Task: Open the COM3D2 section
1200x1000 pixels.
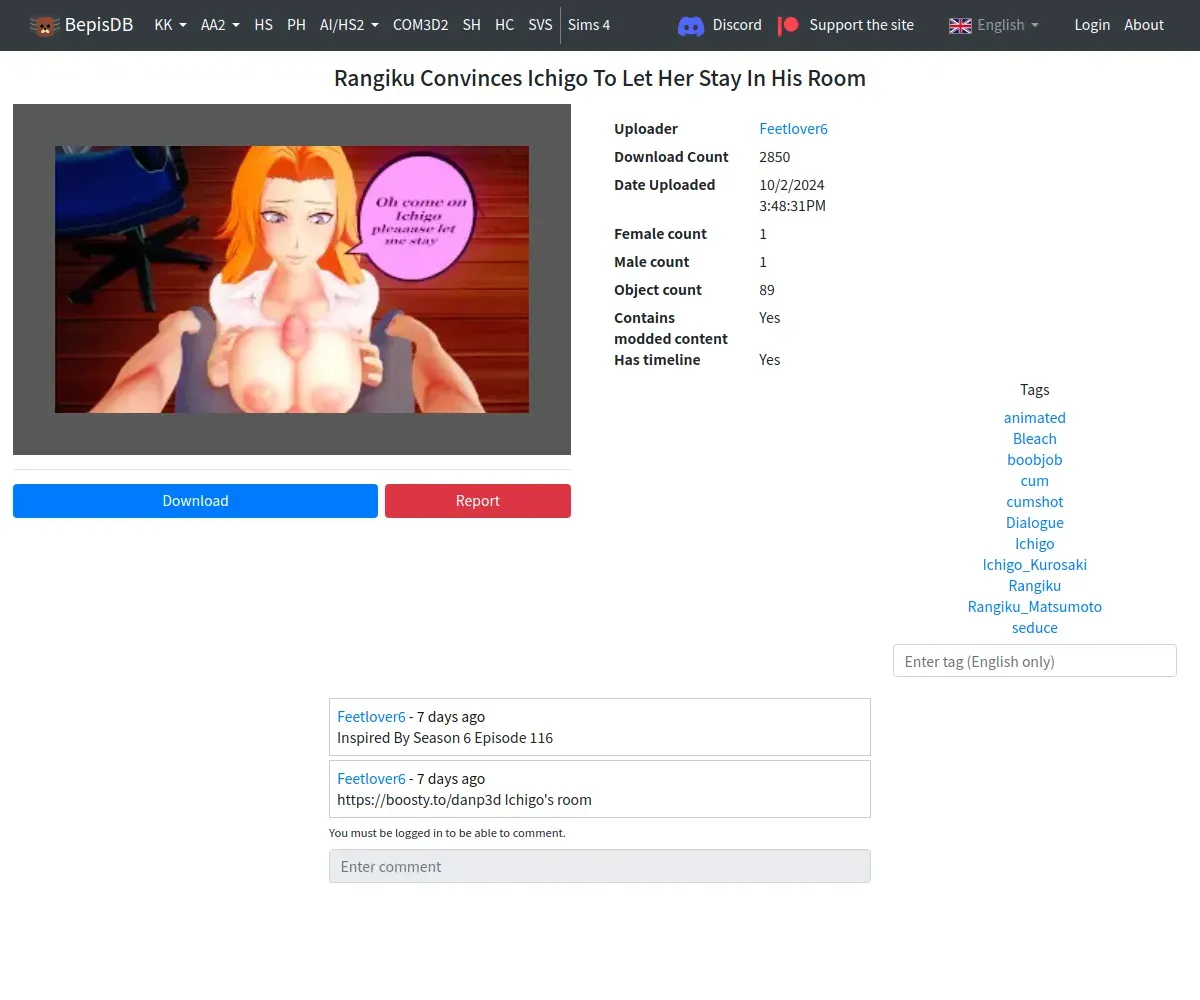Action: tap(420, 25)
